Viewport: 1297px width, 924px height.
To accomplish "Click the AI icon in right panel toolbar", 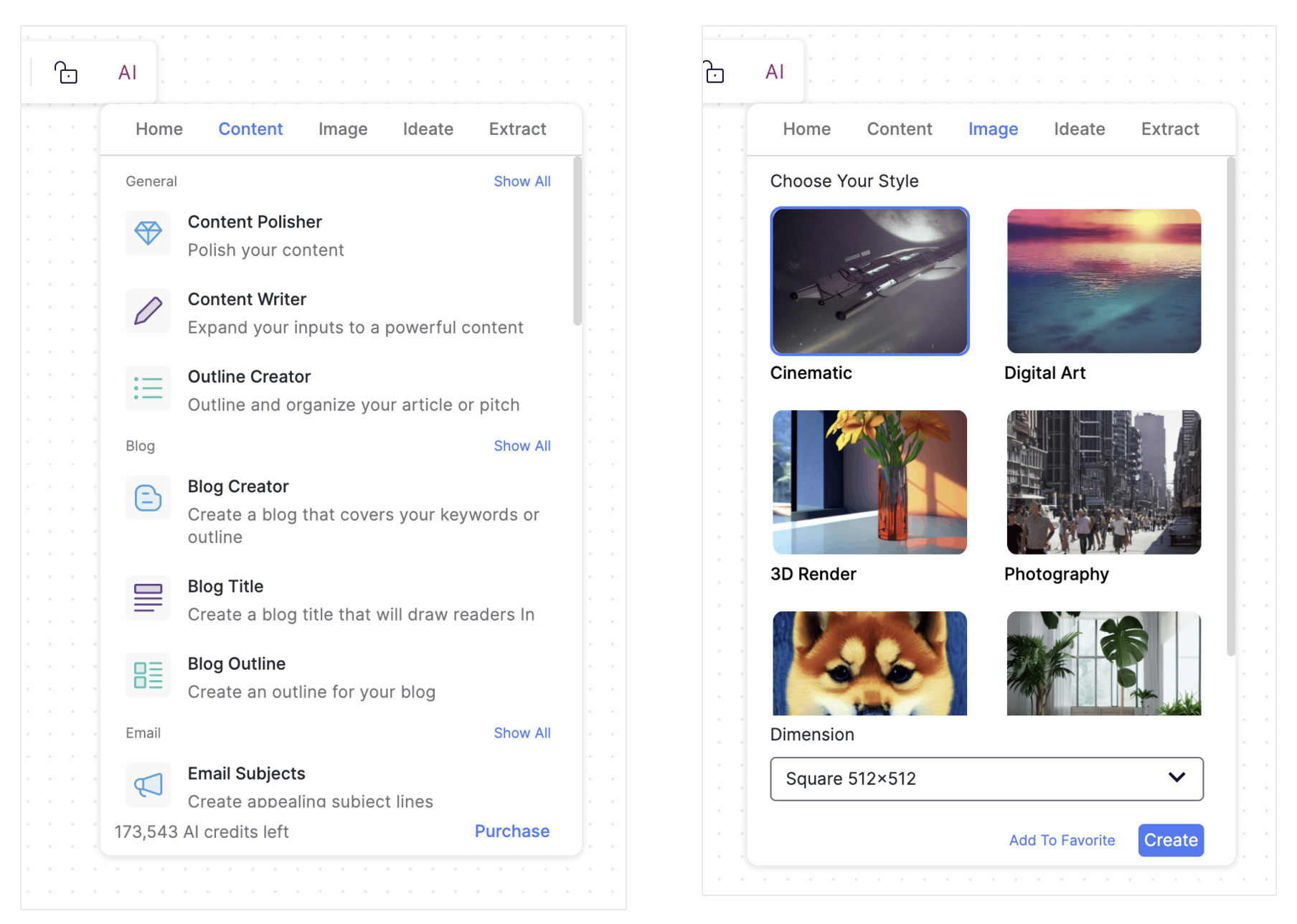I will tap(775, 72).
